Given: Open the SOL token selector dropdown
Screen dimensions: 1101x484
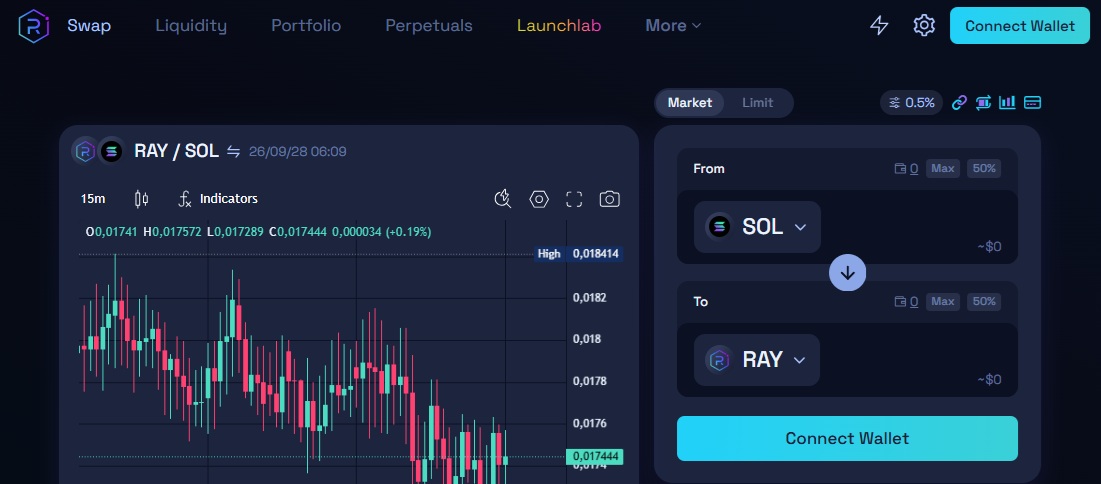Looking at the screenshot, I should (x=757, y=227).
